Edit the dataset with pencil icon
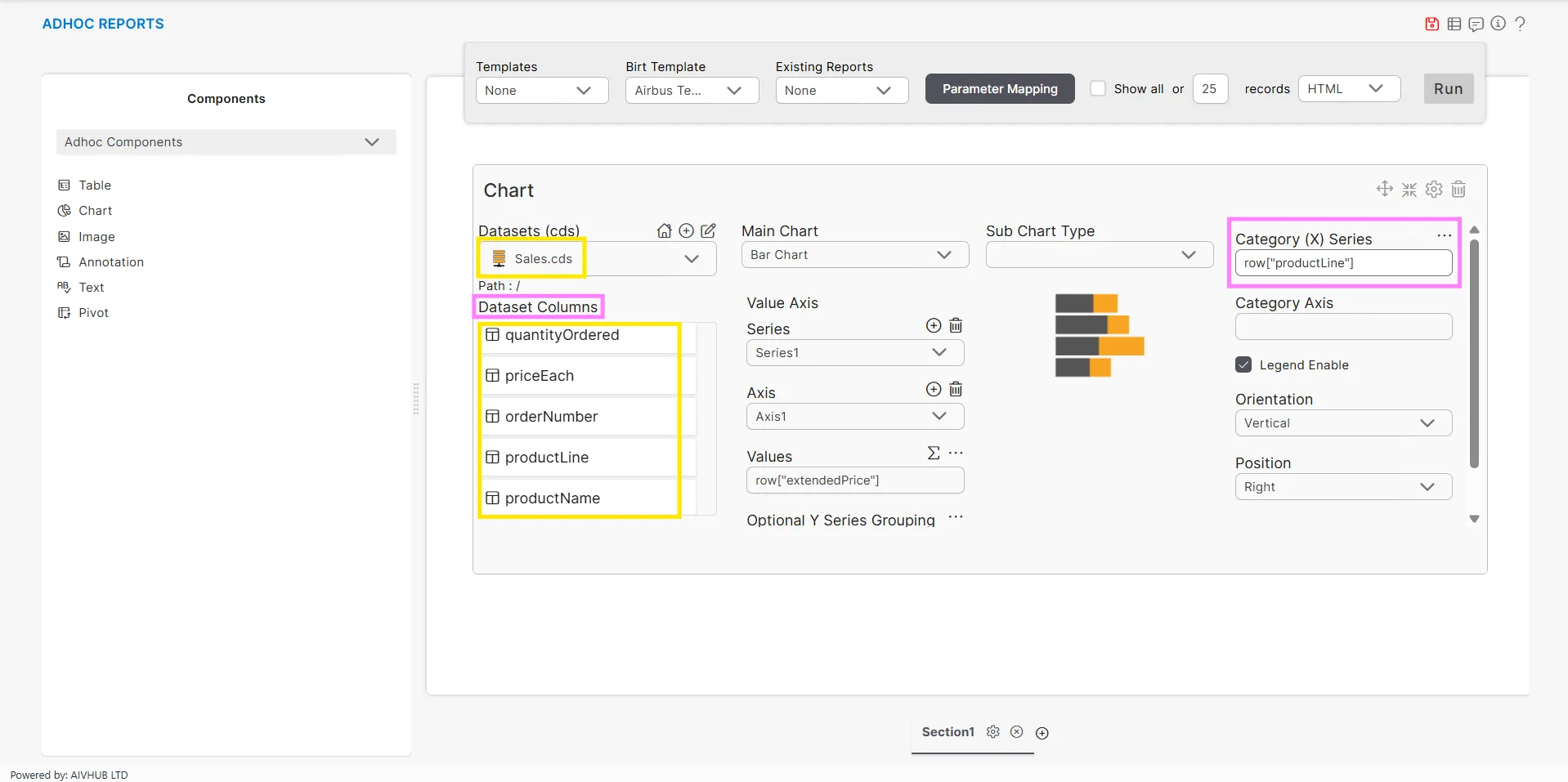Screen dimensions: 1568x782 [708, 230]
